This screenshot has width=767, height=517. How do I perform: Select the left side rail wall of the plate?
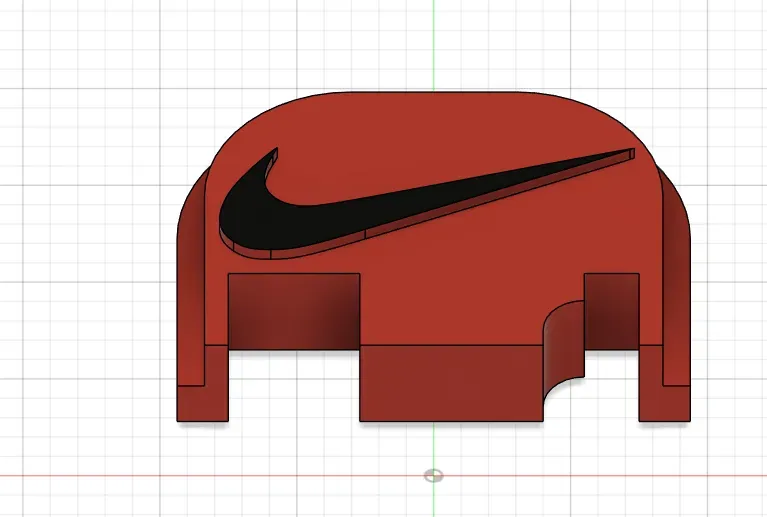point(191,274)
